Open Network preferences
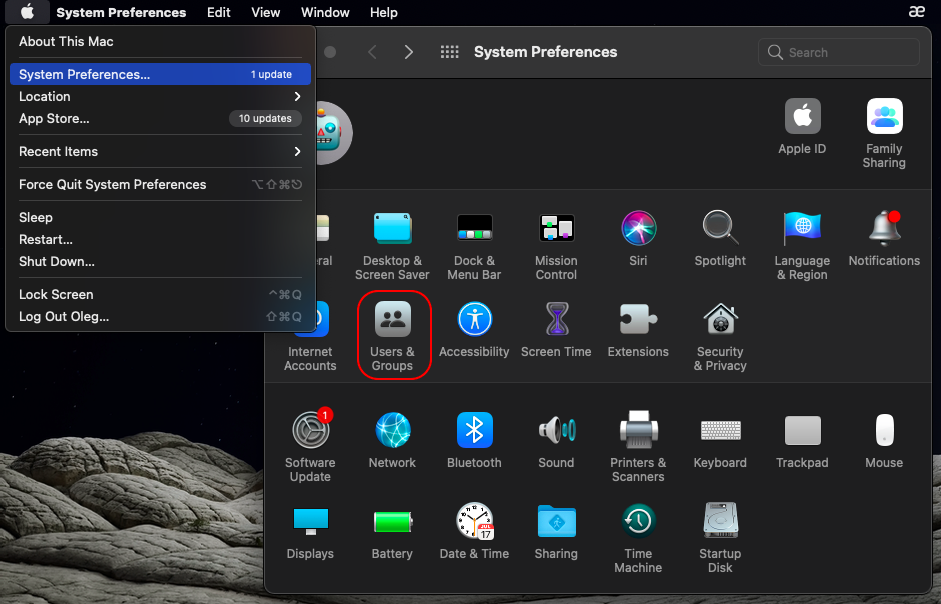The image size is (941, 604). click(x=392, y=440)
